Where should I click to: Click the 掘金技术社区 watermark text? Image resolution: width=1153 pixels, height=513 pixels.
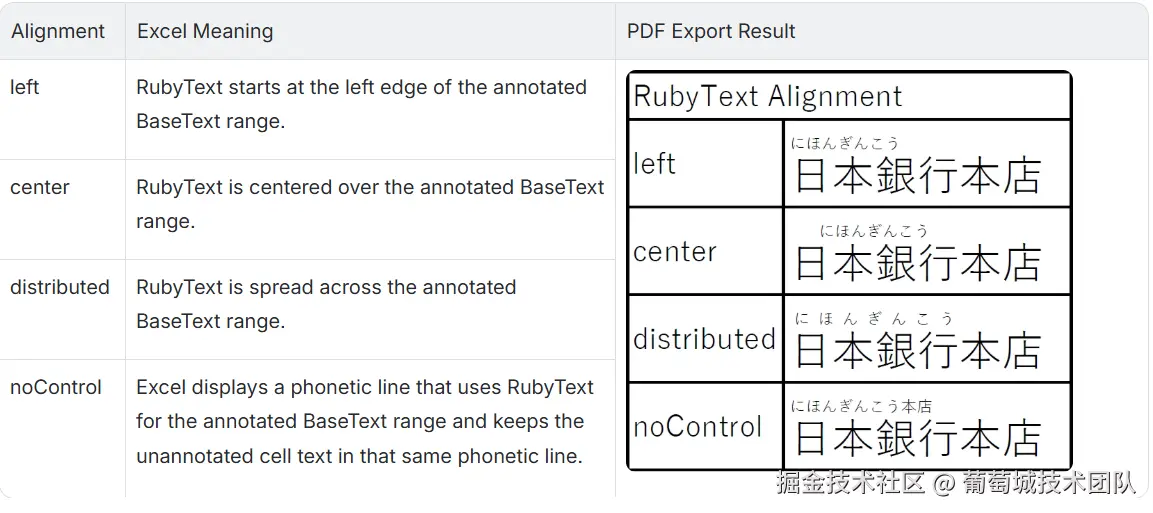point(851,483)
